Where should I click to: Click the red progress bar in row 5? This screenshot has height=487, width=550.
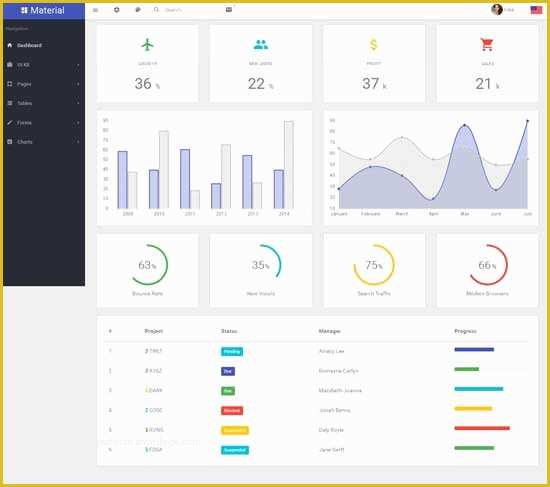point(482,428)
